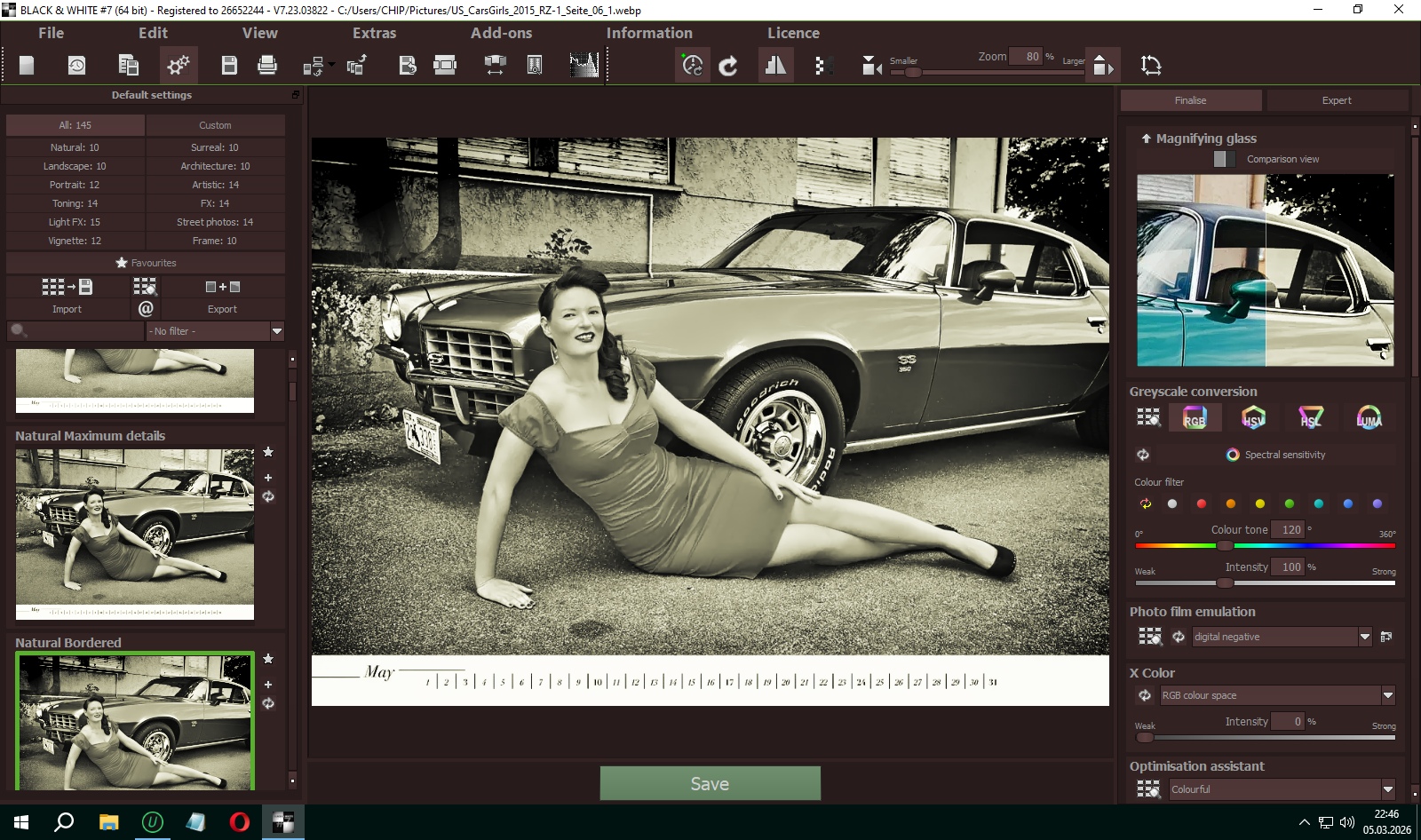Viewport: 1421px width, 840px height.
Task: Click the gears default settings icon
Action: point(179,65)
